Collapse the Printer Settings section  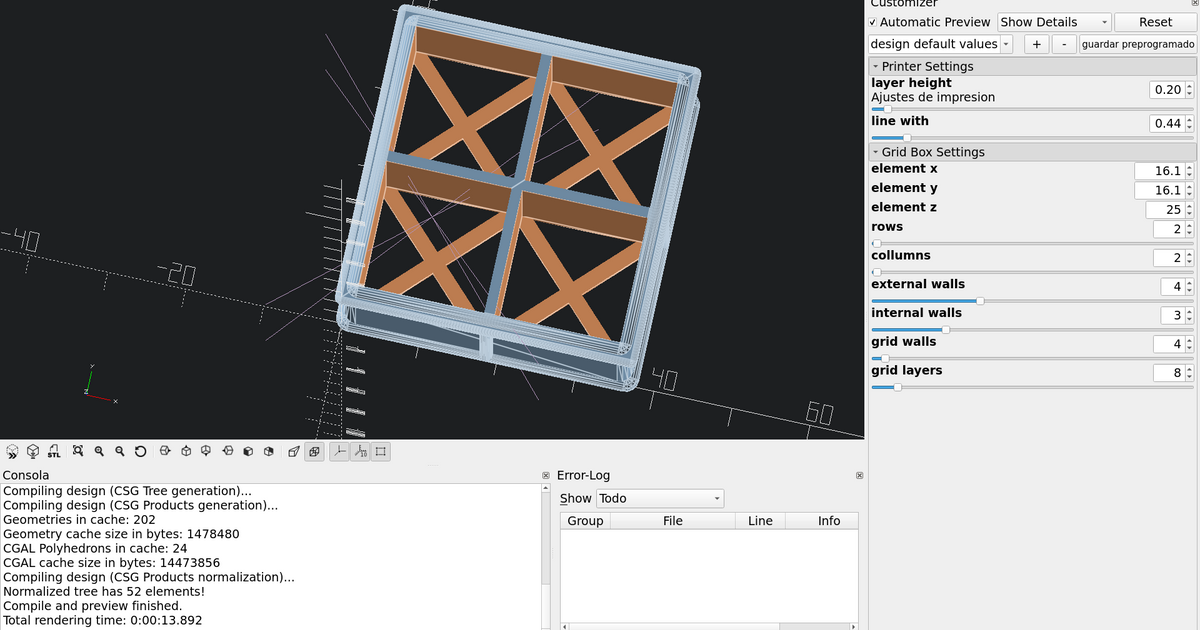tap(877, 66)
